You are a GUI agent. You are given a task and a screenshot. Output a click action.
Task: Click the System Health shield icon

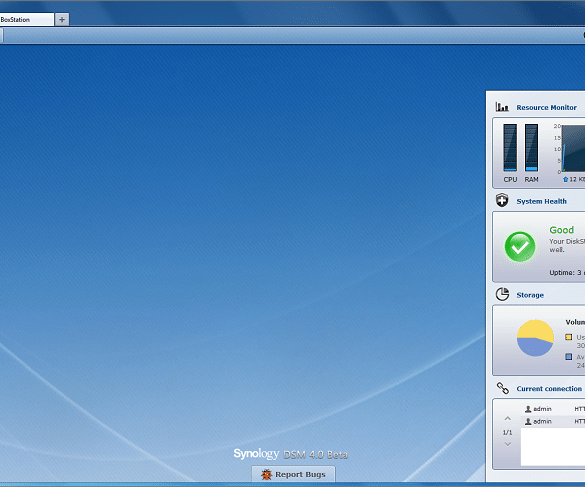point(502,200)
